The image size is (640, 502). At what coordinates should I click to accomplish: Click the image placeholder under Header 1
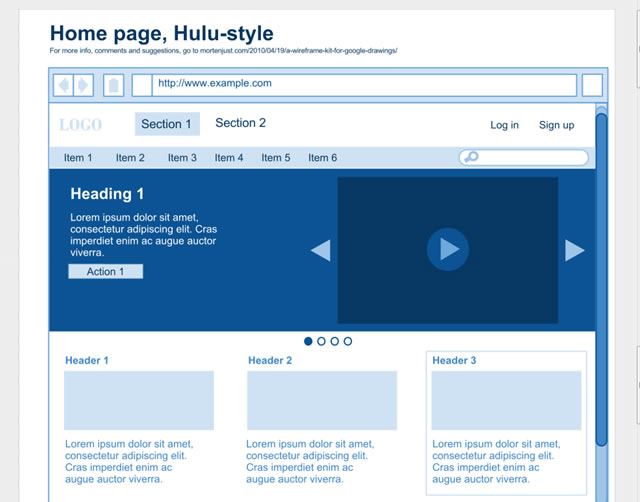139,400
